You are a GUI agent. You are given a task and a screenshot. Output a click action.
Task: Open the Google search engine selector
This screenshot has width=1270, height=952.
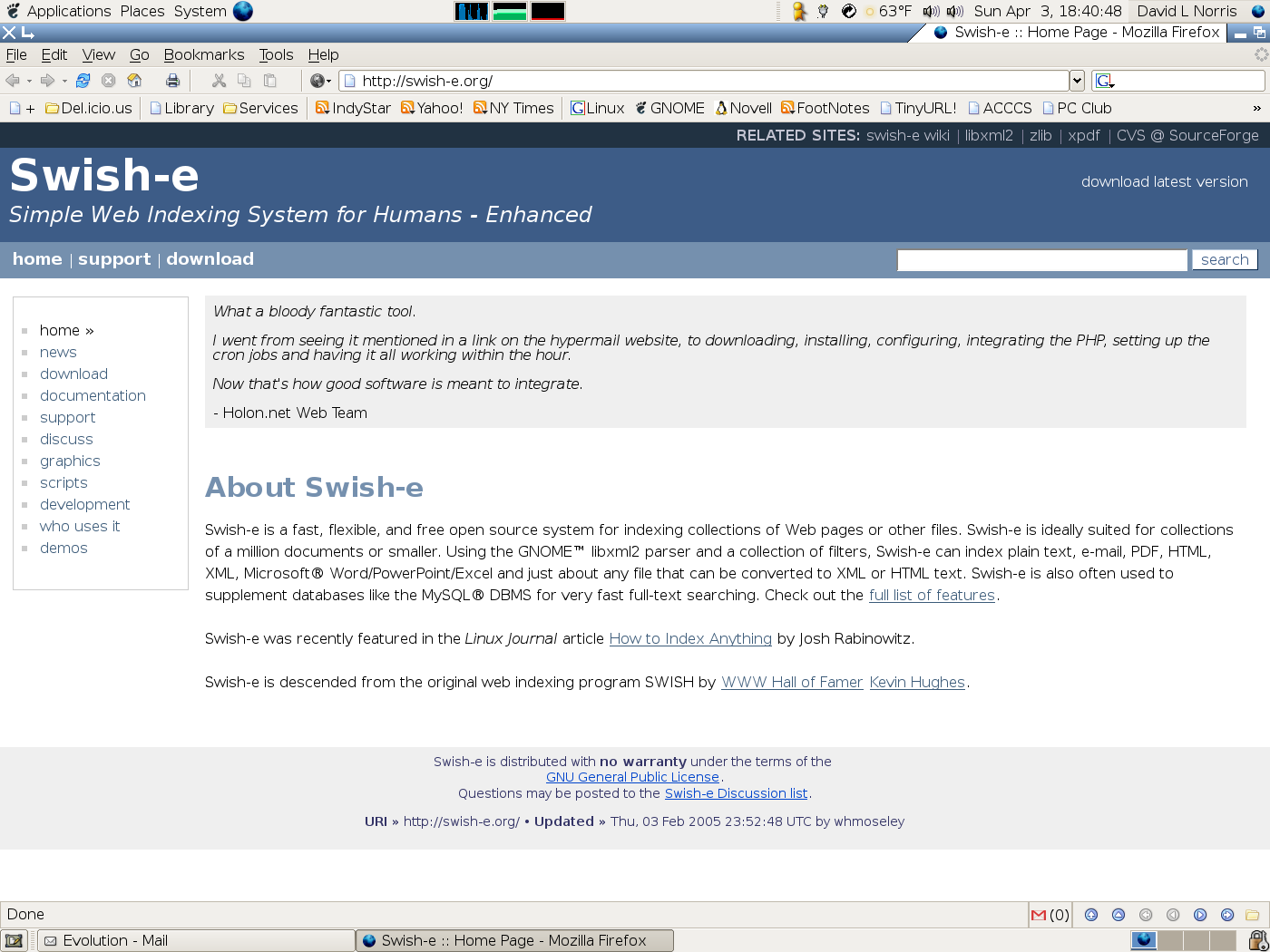(x=1105, y=81)
